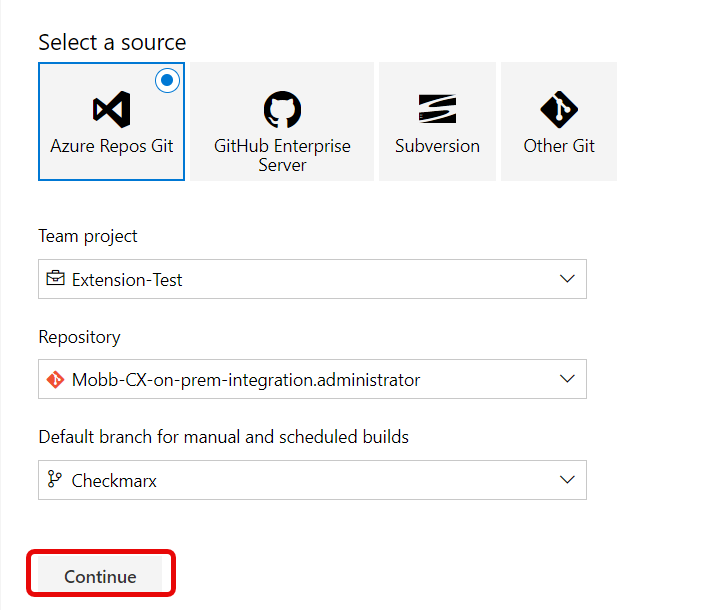
Task: Expand the Default branch dropdown chevron
Action: click(567, 480)
